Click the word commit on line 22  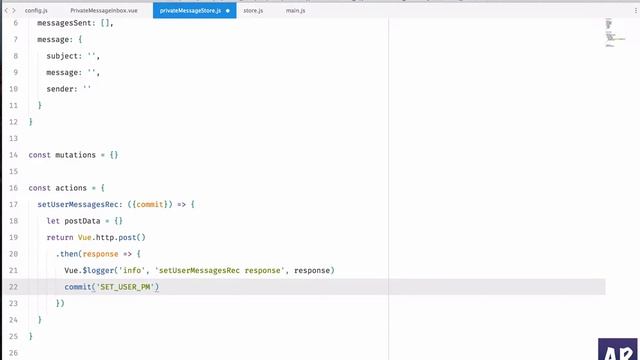(78, 287)
